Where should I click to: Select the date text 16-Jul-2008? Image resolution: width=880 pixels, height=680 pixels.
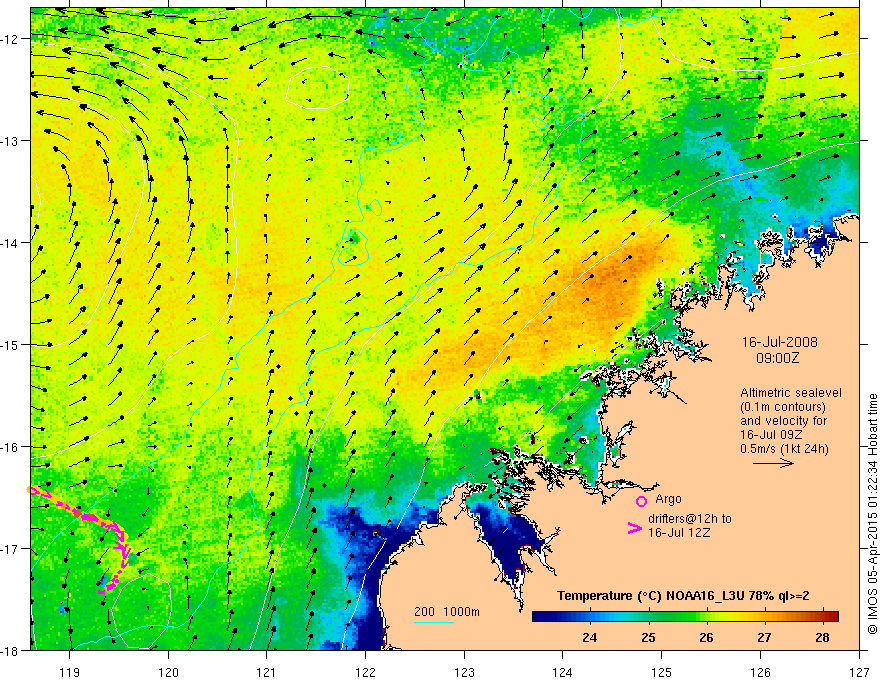780,342
